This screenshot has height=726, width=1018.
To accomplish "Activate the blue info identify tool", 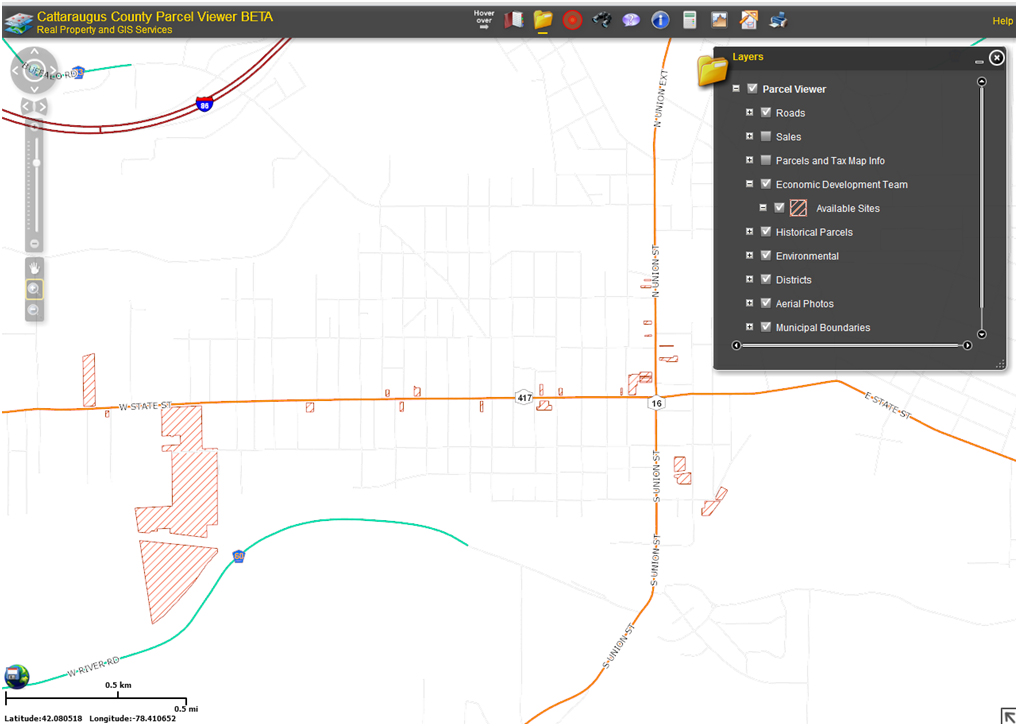I will pyautogui.click(x=660, y=20).
